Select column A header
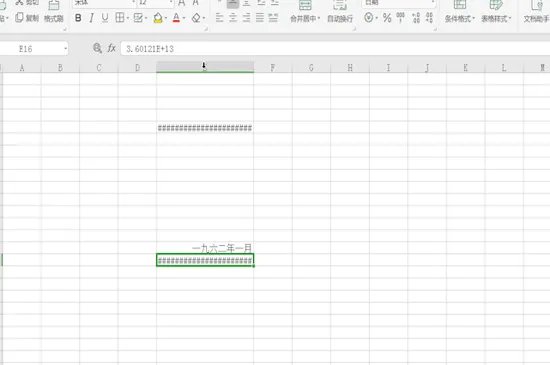Viewport: 550px width, 365px height. (x=22, y=67)
